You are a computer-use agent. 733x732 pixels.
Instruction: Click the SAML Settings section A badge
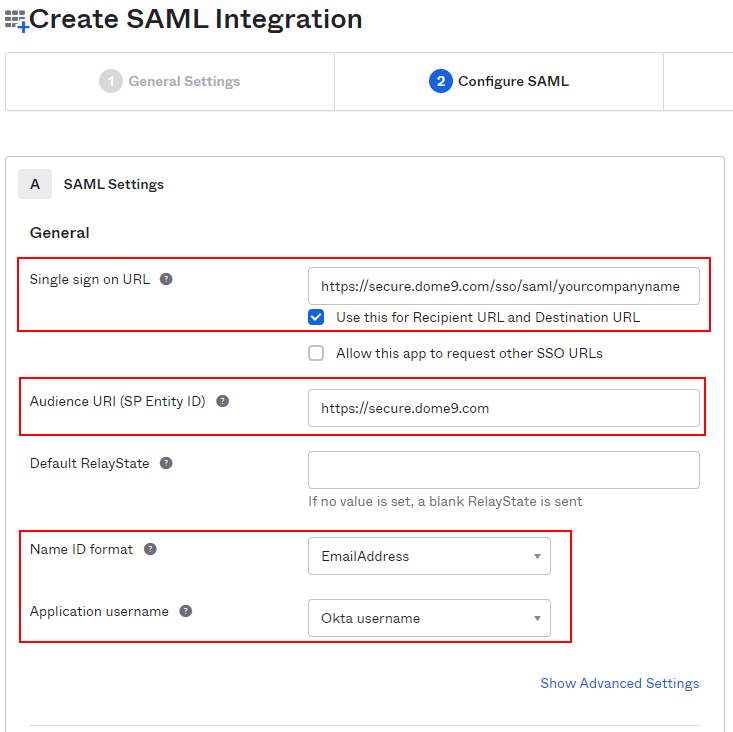pos(35,184)
